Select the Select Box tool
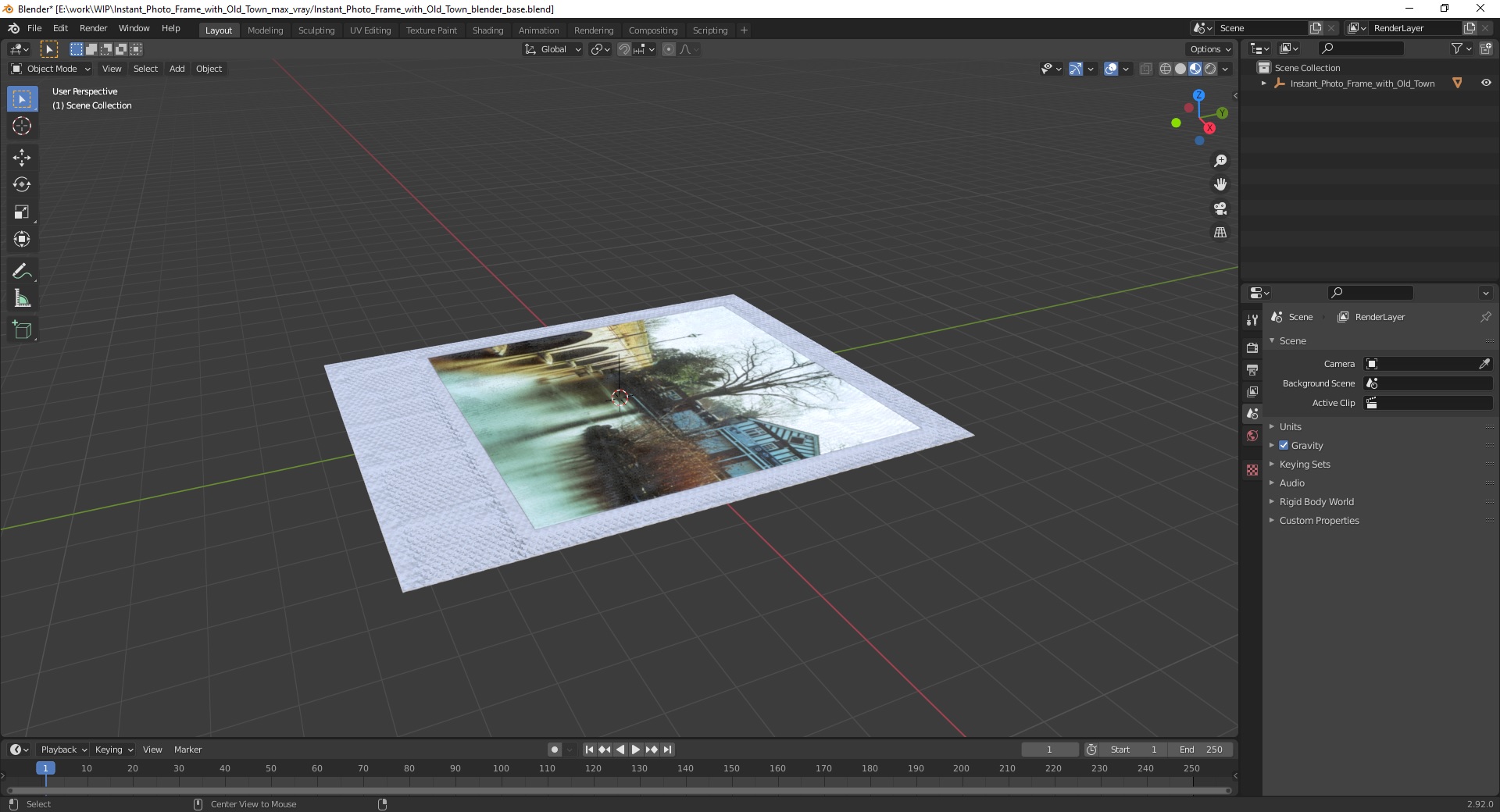The width and height of the screenshot is (1500, 812). pyautogui.click(x=22, y=99)
